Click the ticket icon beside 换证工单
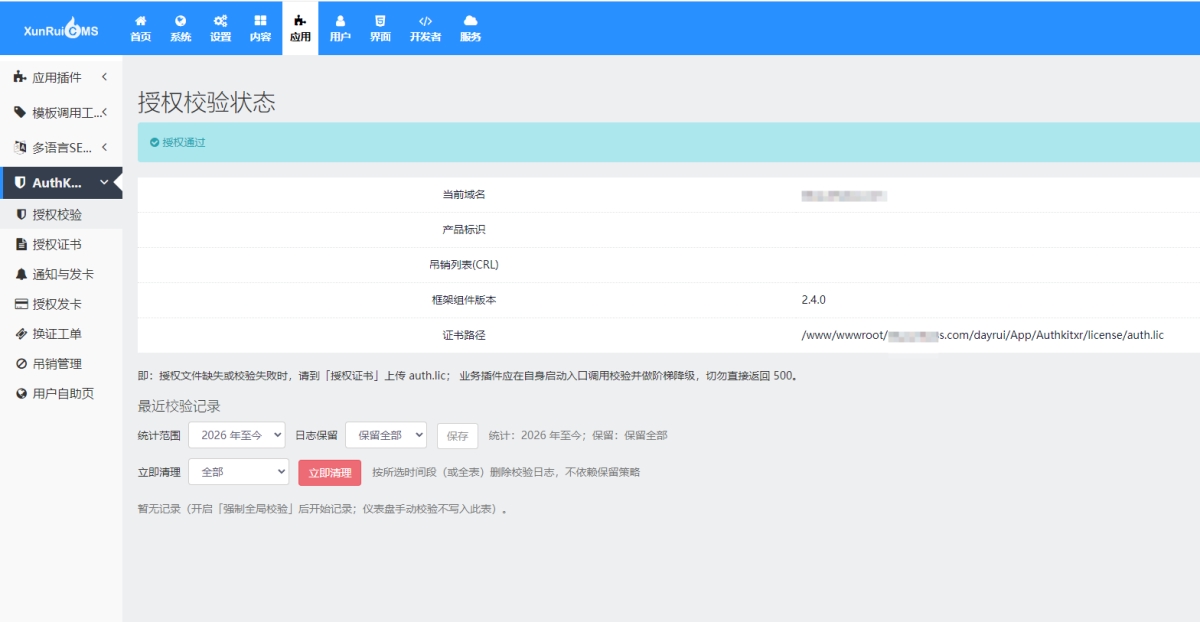The width and height of the screenshot is (1200, 622). pos(22,334)
